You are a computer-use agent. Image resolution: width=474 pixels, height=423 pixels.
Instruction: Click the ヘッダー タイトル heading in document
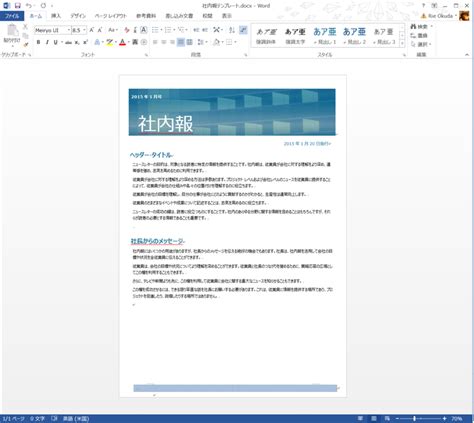151,155
